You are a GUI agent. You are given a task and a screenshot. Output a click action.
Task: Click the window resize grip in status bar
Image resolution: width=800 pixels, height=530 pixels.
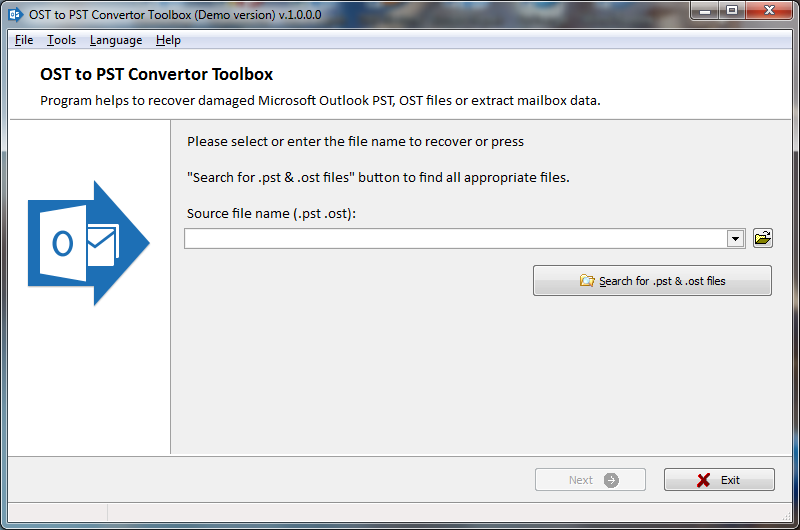[x=786, y=516]
